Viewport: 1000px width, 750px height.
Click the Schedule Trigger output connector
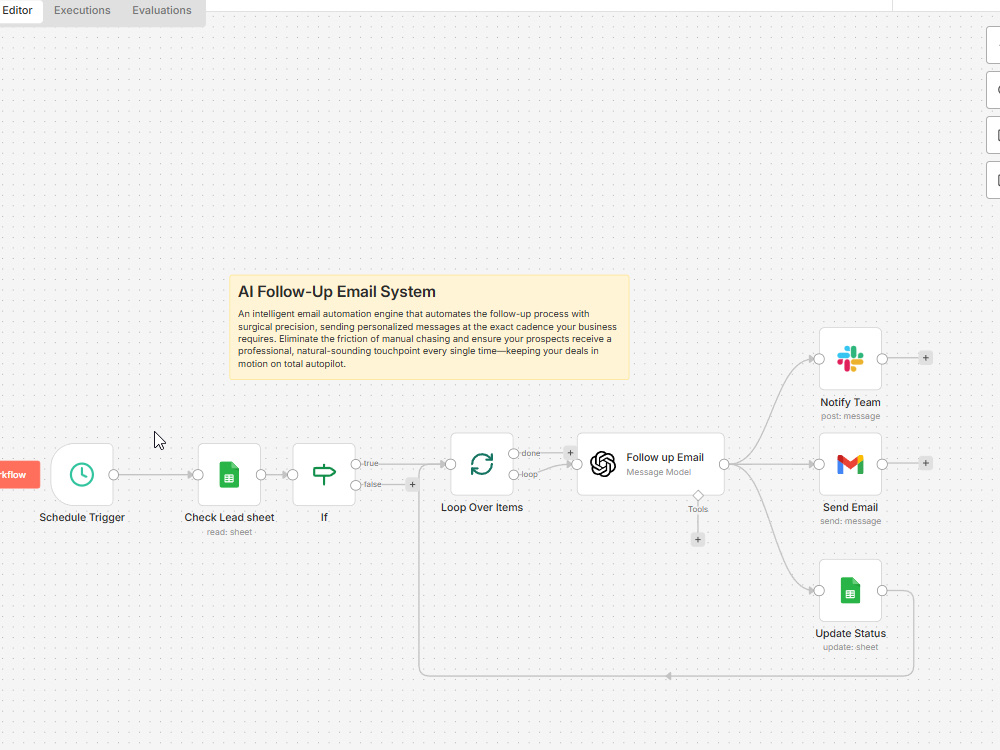tap(114, 474)
